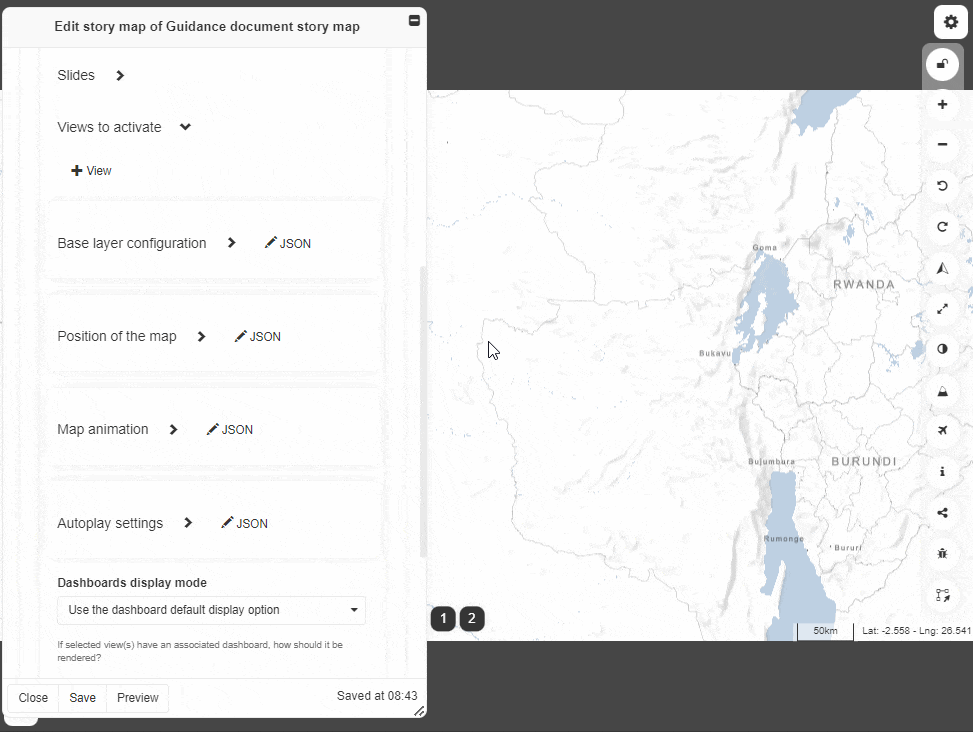Viewport: 973px width, 732px height.
Task: Toggle the contrast theme icon
Action: click(942, 349)
